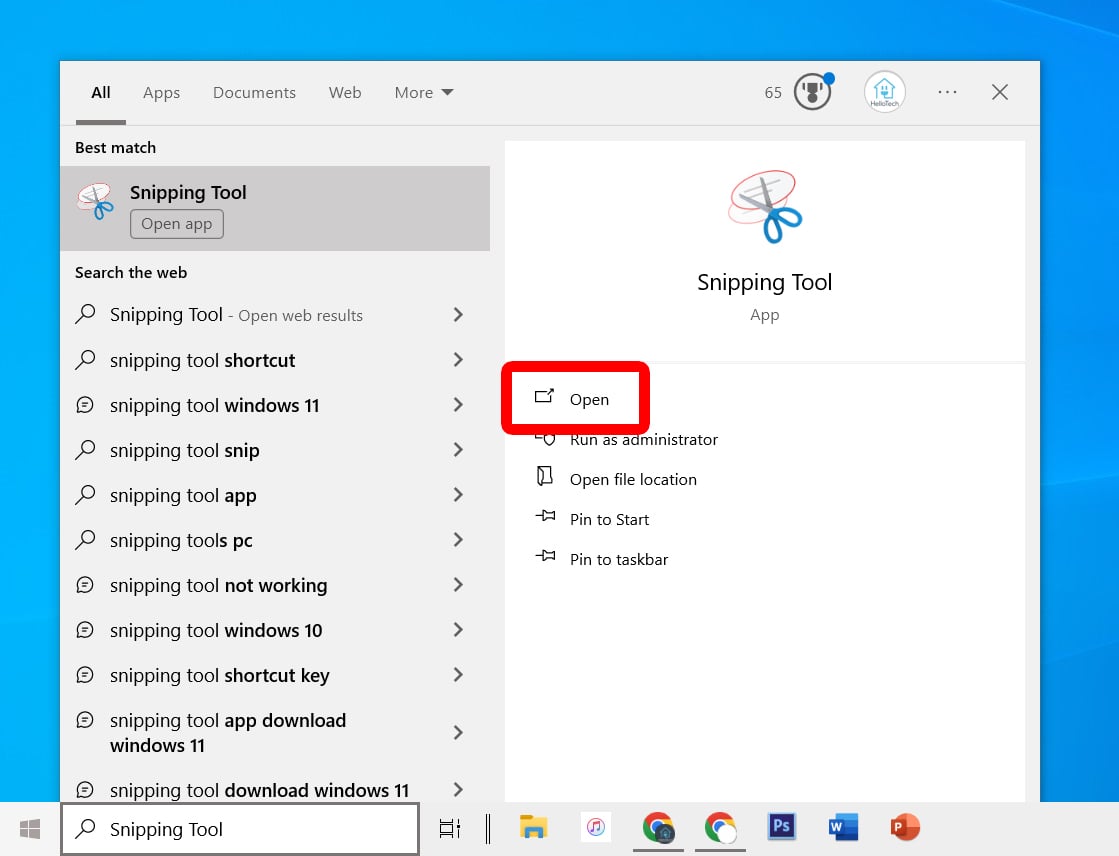Expand the "snipping tool windows 11" suggestion
This screenshot has height=856, width=1119.
(x=458, y=405)
